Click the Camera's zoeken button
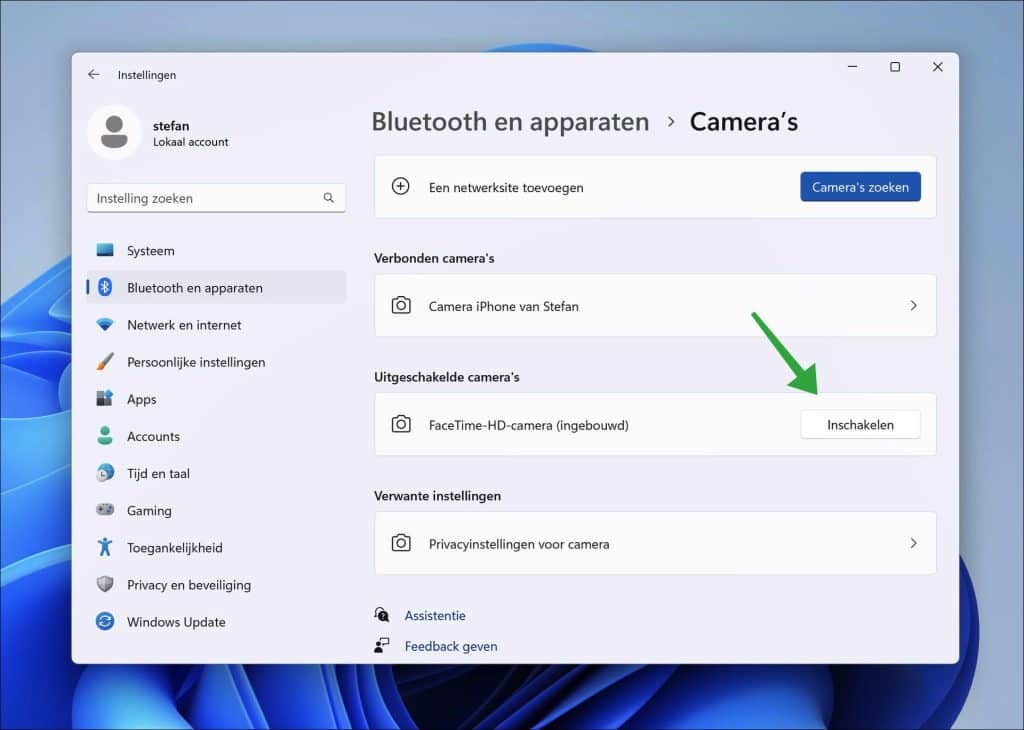The width and height of the screenshot is (1024, 730). pyautogui.click(x=860, y=186)
